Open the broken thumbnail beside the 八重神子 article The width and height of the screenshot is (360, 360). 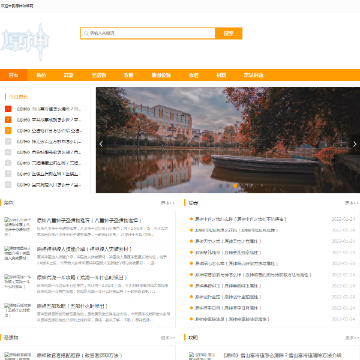tap(18, 227)
